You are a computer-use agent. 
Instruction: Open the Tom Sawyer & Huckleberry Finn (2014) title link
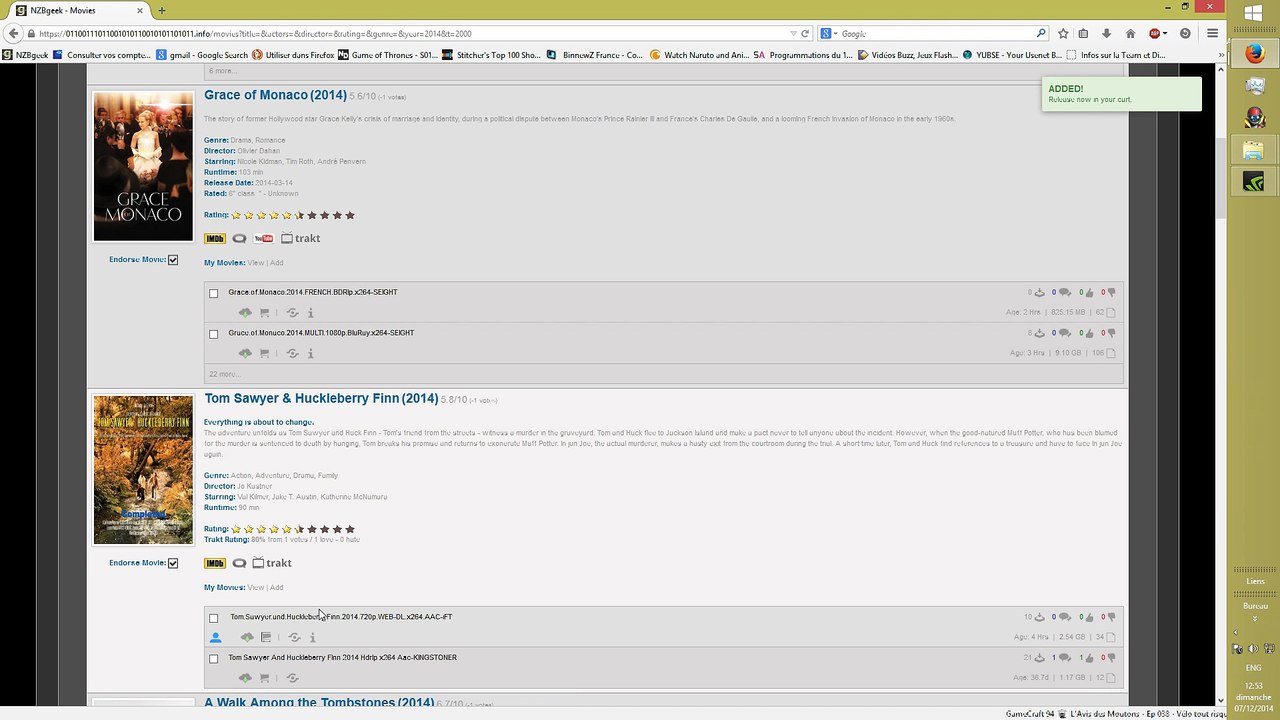[x=321, y=398]
